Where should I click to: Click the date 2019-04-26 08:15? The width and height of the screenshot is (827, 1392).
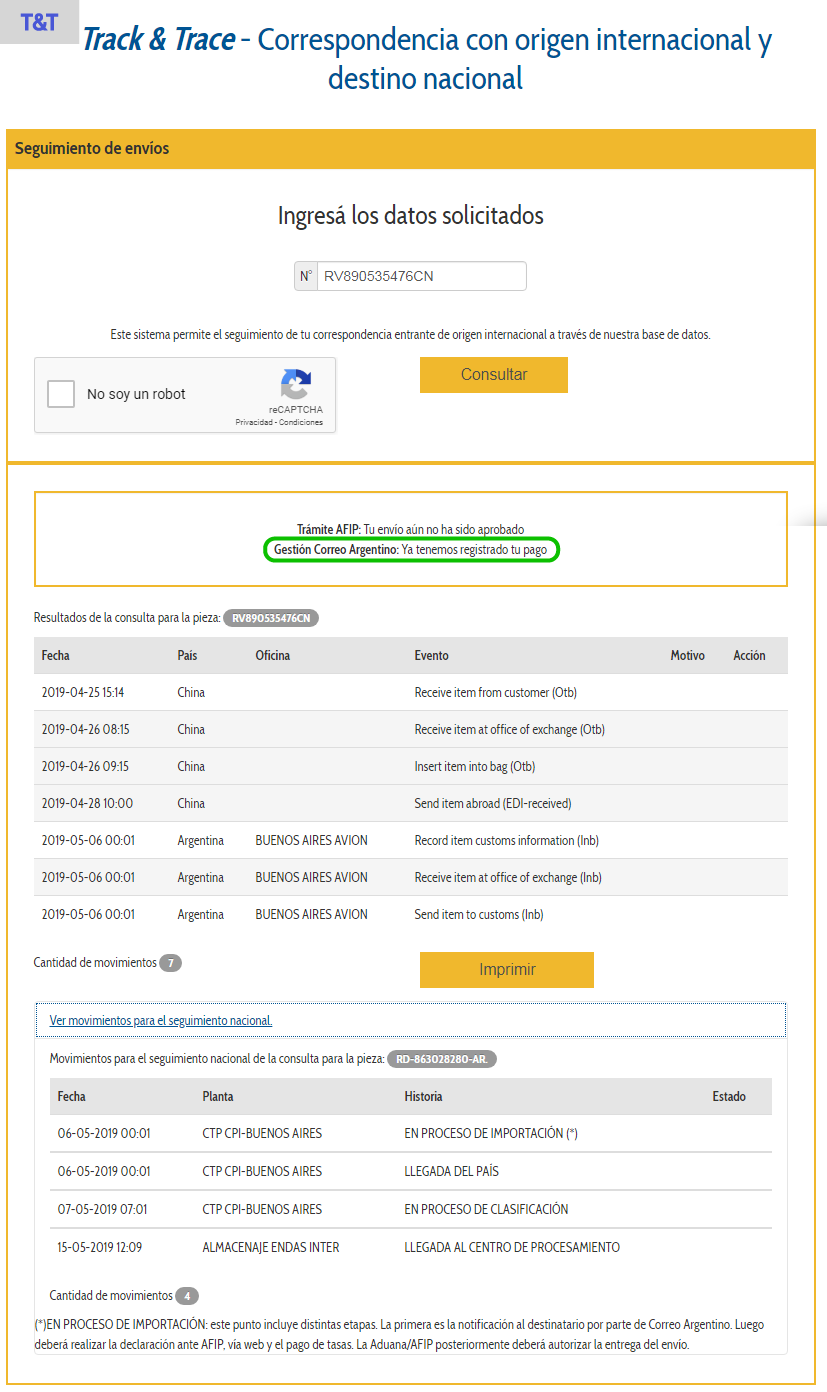click(x=85, y=730)
